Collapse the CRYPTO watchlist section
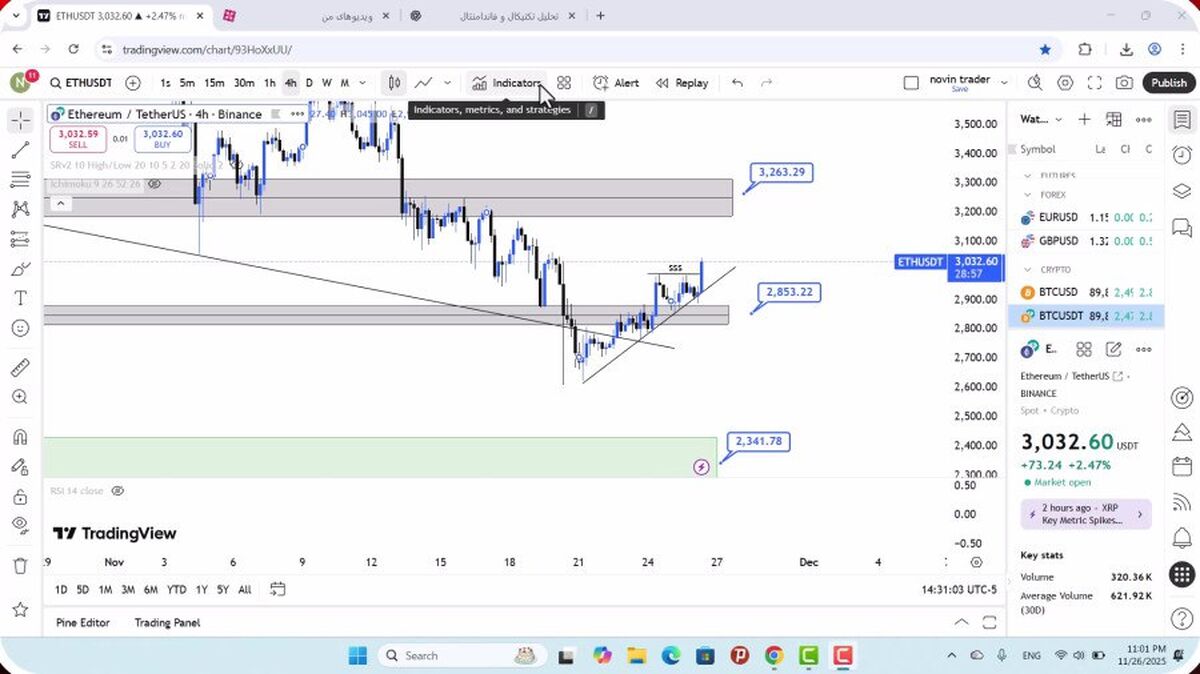The image size is (1200, 674). click(1028, 270)
